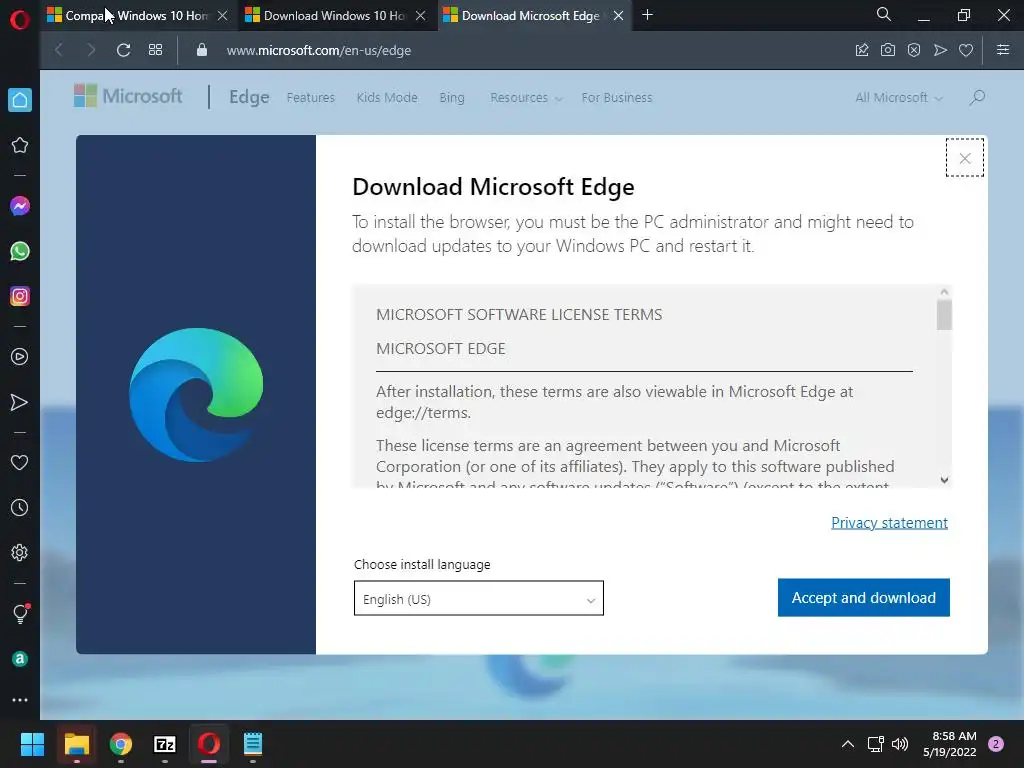The height and width of the screenshot is (768, 1024).
Task: Open Settings gear in Opera sidebar
Action: [x=20, y=552]
